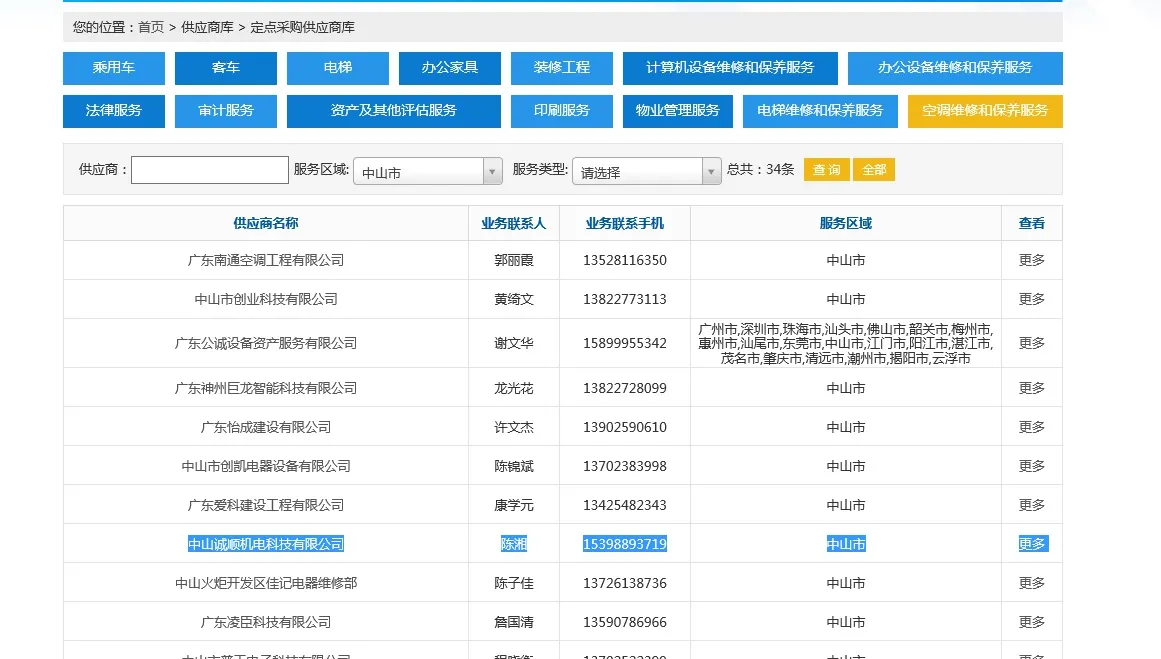Viewport: 1161px width, 659px height.
Task: Click the 首页 breadcrumb link
Action: click(x=151, y=27)
